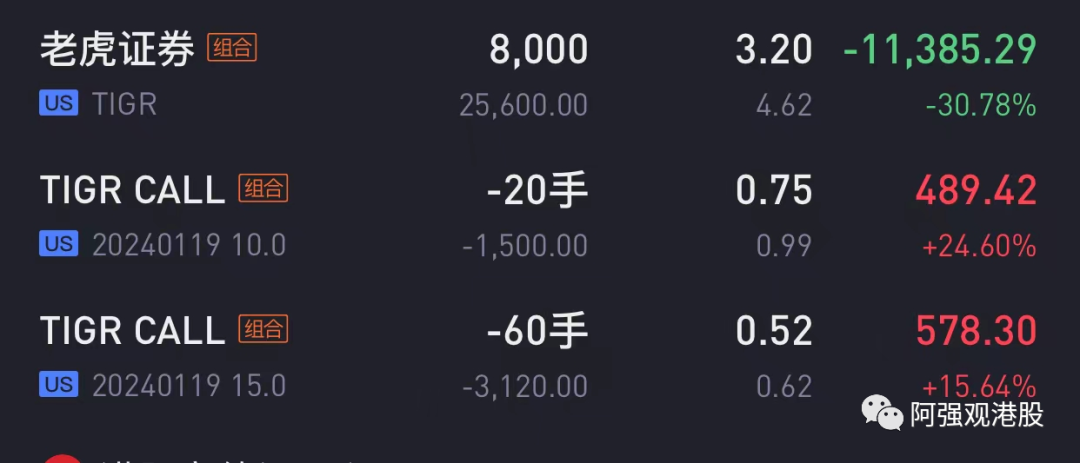Tap the +24.60% gain percentage
The image size is (1080, 463).
tap(979, 245)
